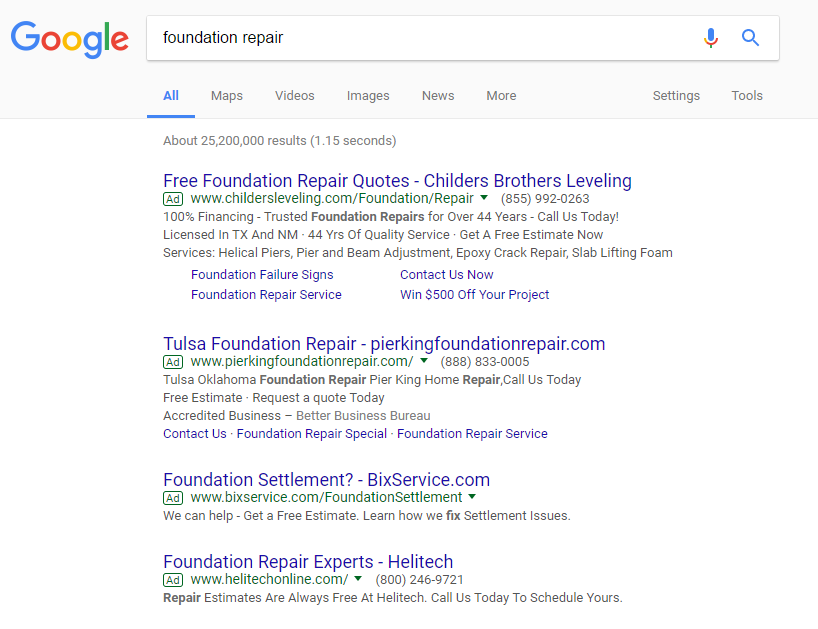Click the Ad badge beside bixservice.com
818x629 pixels.
click(x=173, y=498)
